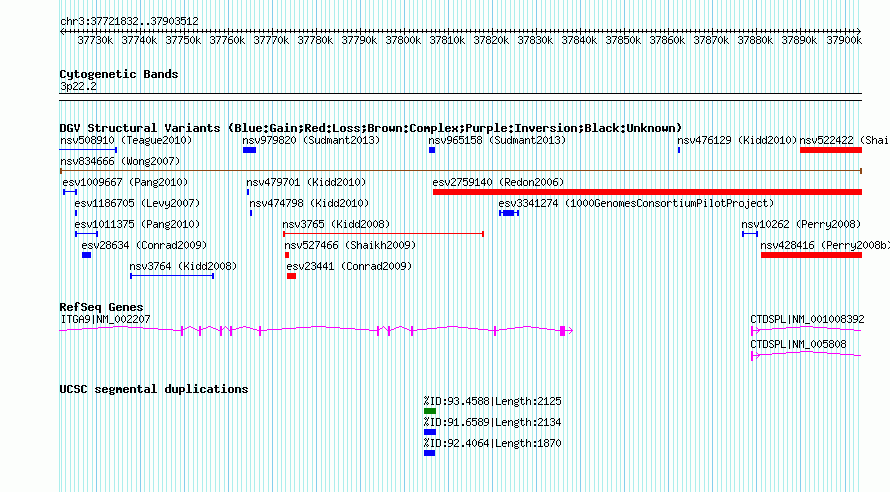Click the nsv10262 (Perry2008) label
890x492 pixels.
coord(801,224)
